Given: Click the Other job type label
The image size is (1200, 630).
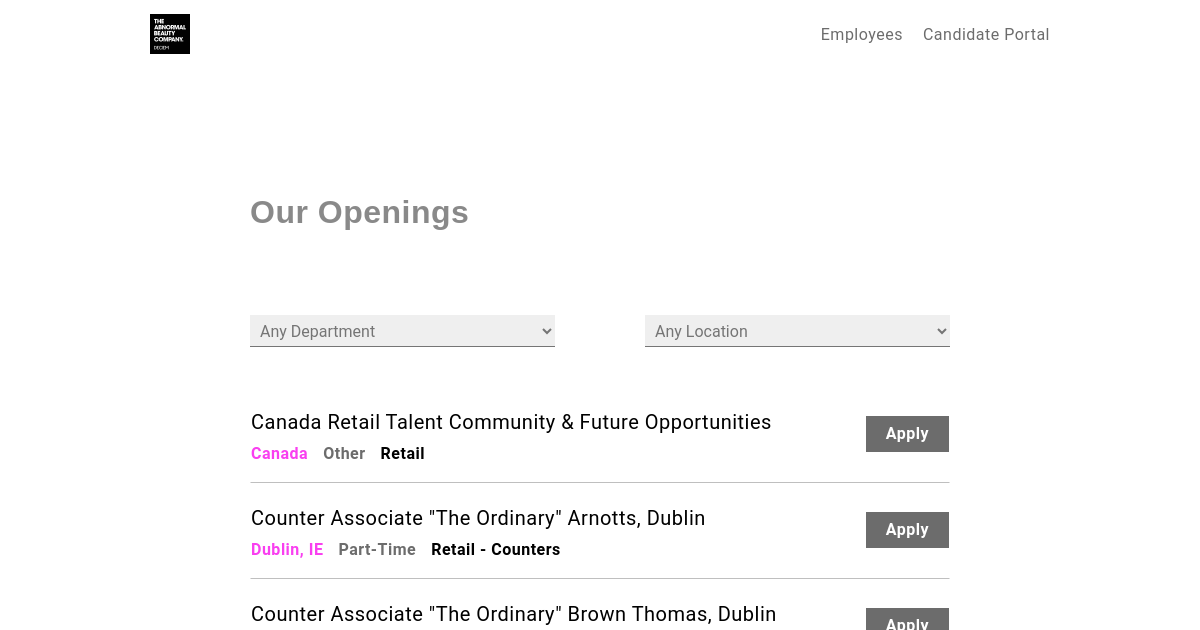Looking at the screenshot, I should (x=344, y=454).
